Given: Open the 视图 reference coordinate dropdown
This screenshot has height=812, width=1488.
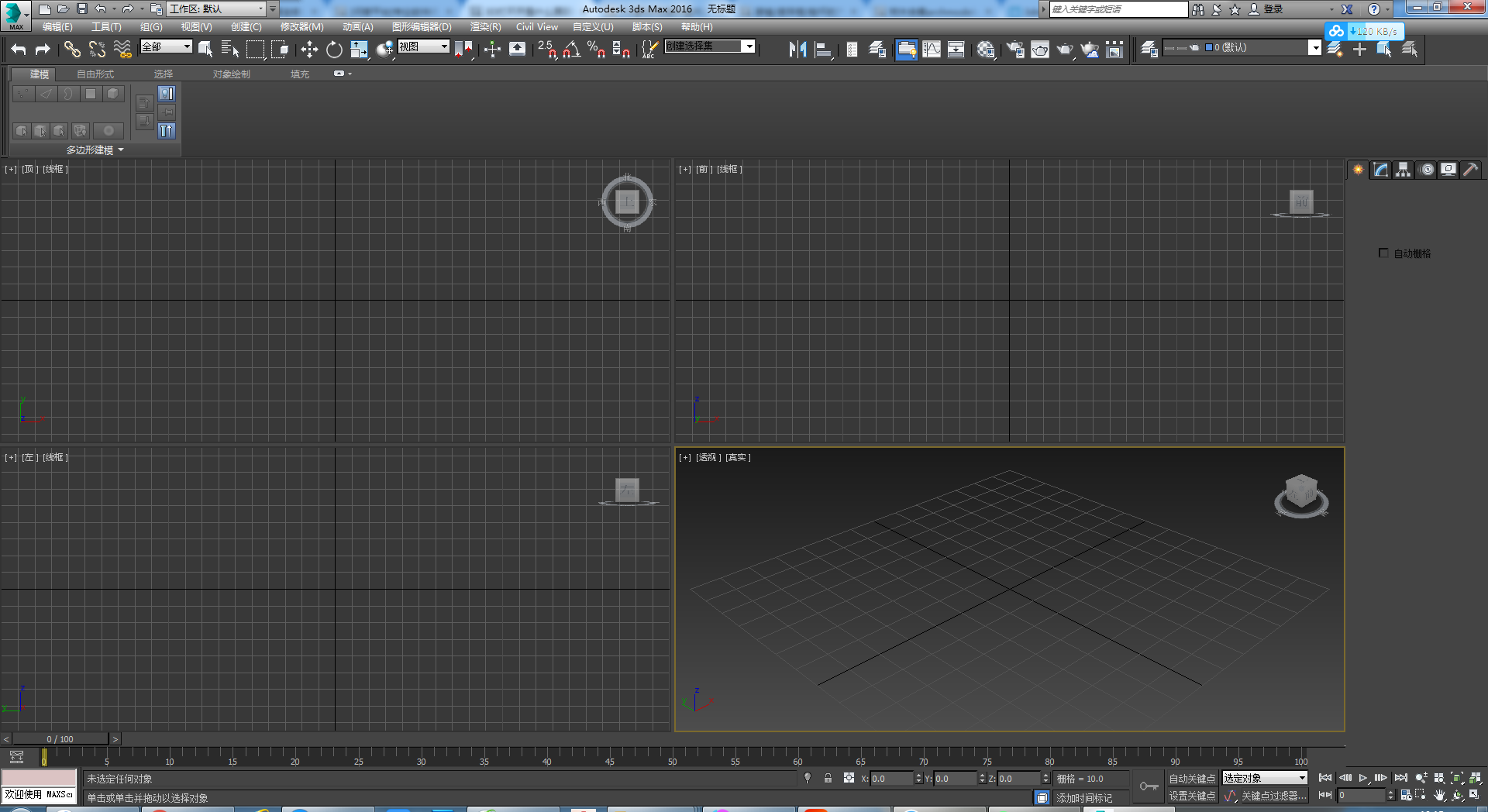Looking at the screenshot, I should click(423, 46).
